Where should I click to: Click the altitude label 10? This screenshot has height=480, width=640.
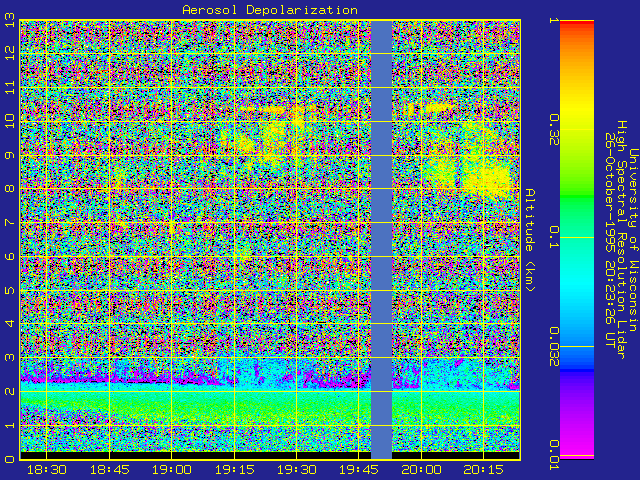point(10,121)
